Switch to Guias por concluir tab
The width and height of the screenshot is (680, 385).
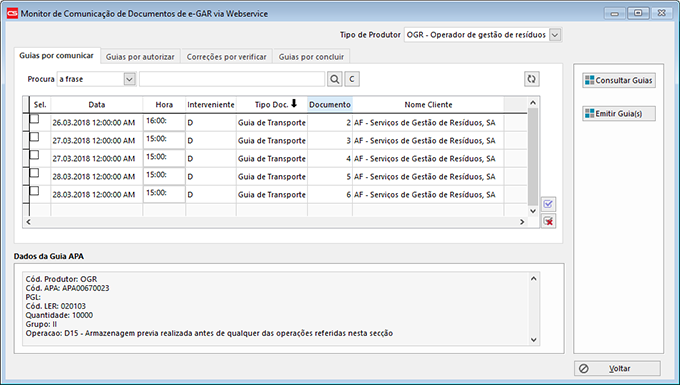pos(311,57)
